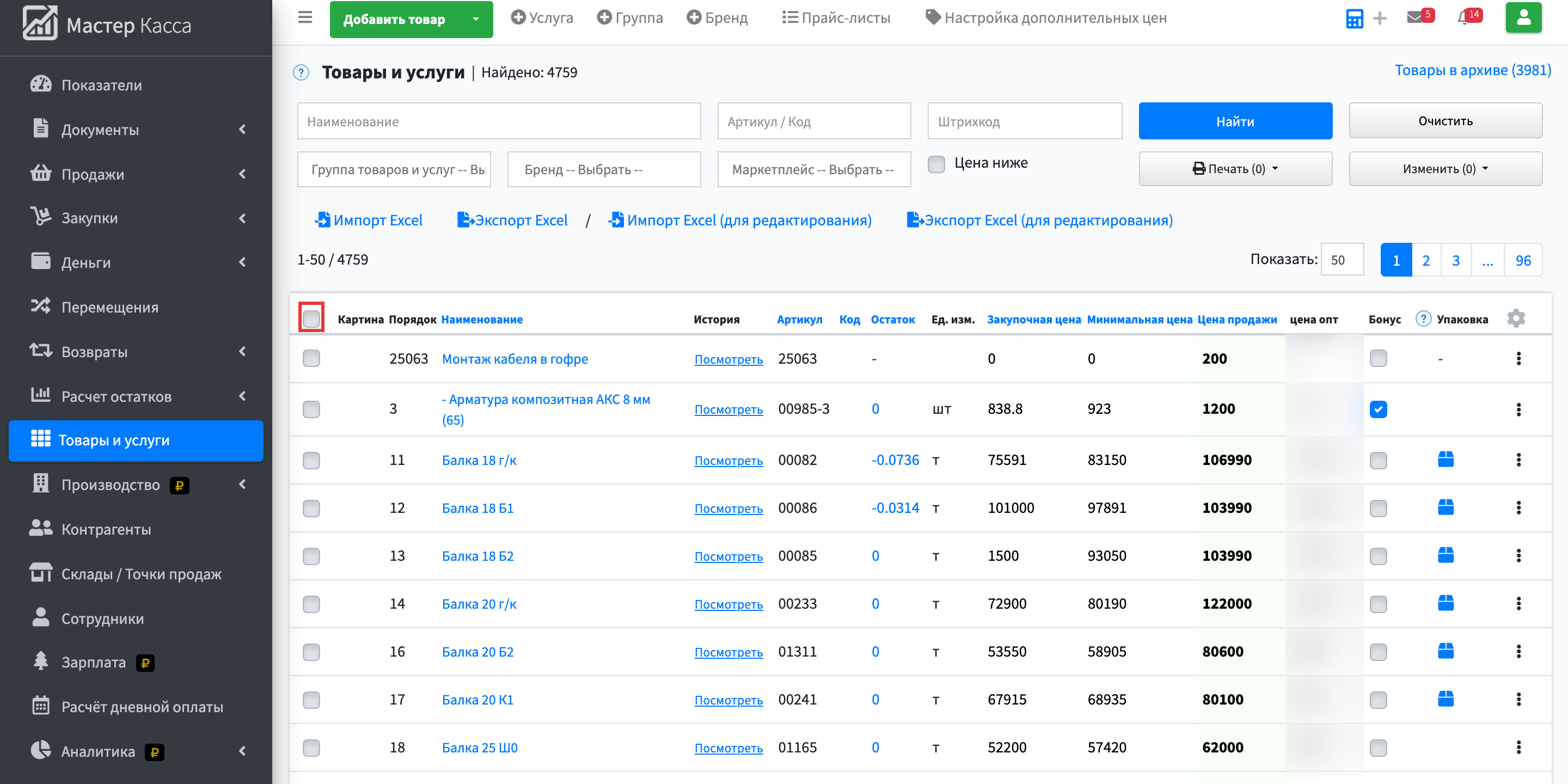Open the Бренд selector dropdown

click(x=604, y=169)
